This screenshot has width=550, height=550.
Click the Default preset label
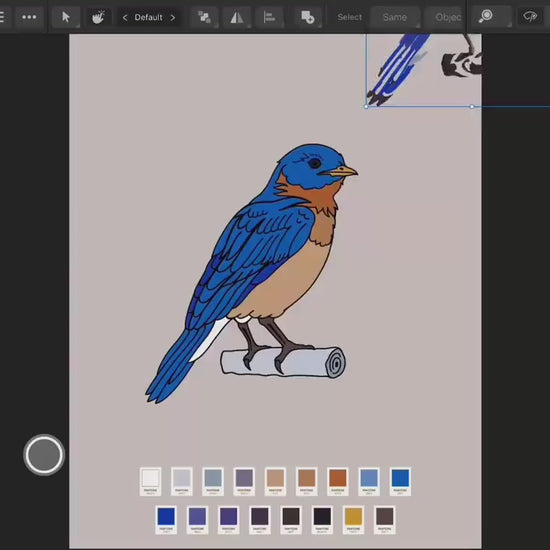click(x=148, y=17)
